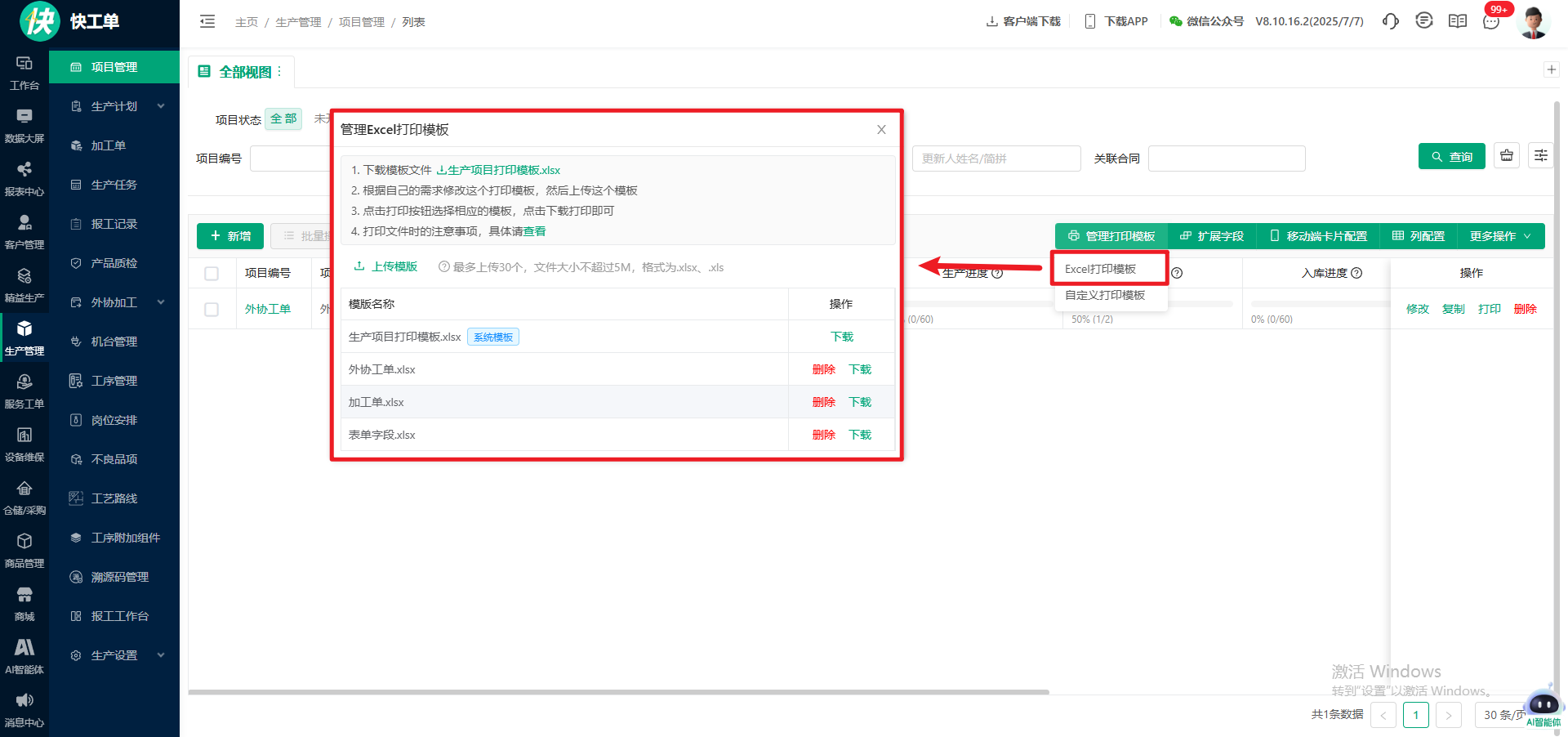Expand the 生产计划 submenu
The width and height of the screenshot is (1568, 737).
[161, 106]
